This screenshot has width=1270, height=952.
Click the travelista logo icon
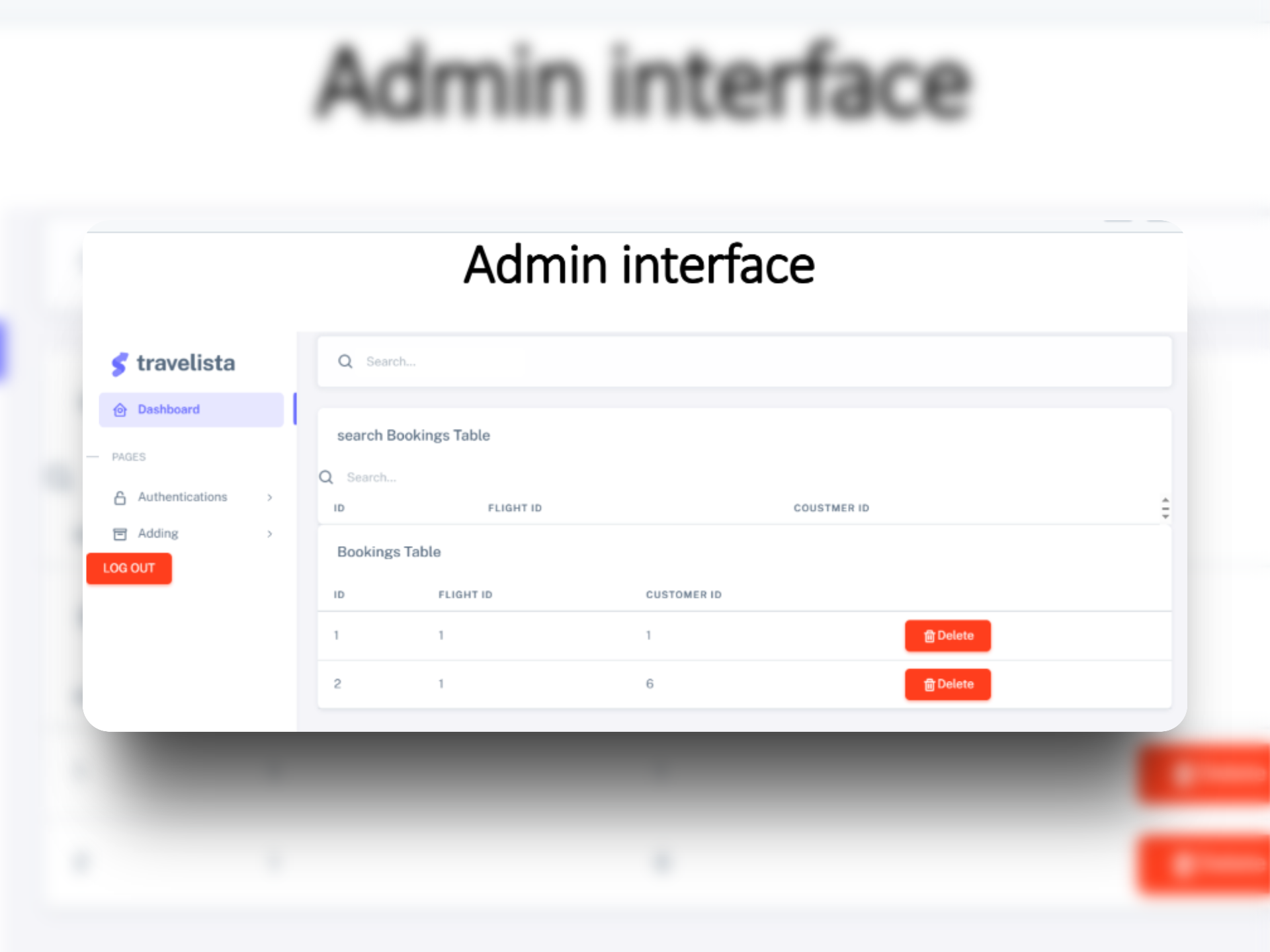pos(119,364)
